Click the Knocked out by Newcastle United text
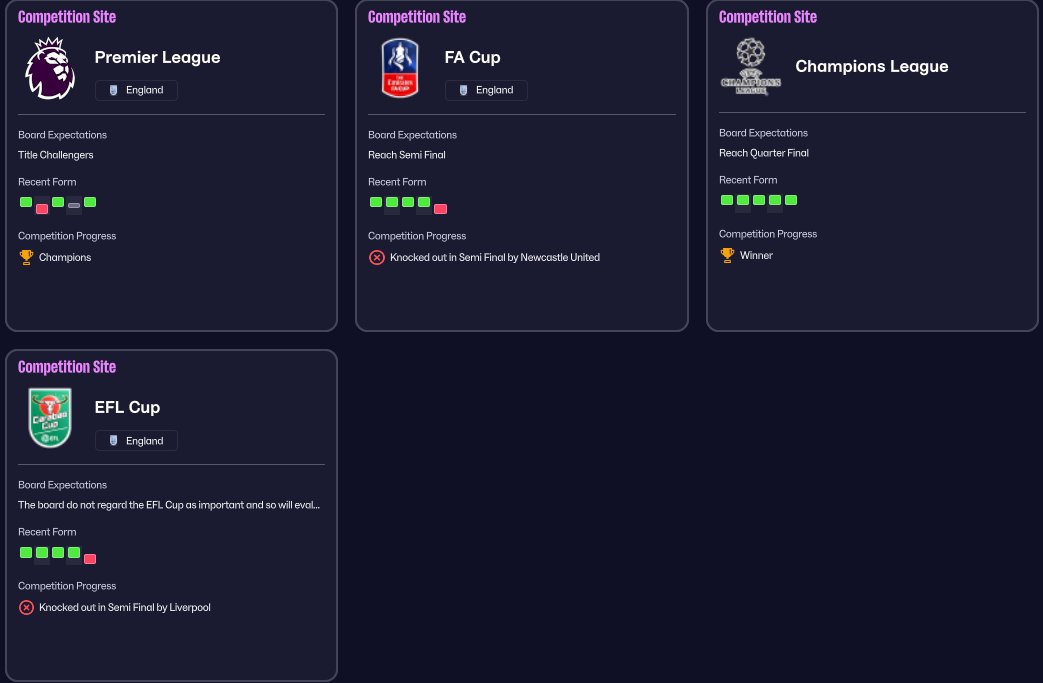Viewport: 1043px width, 683px height. (x=495, y=257)
